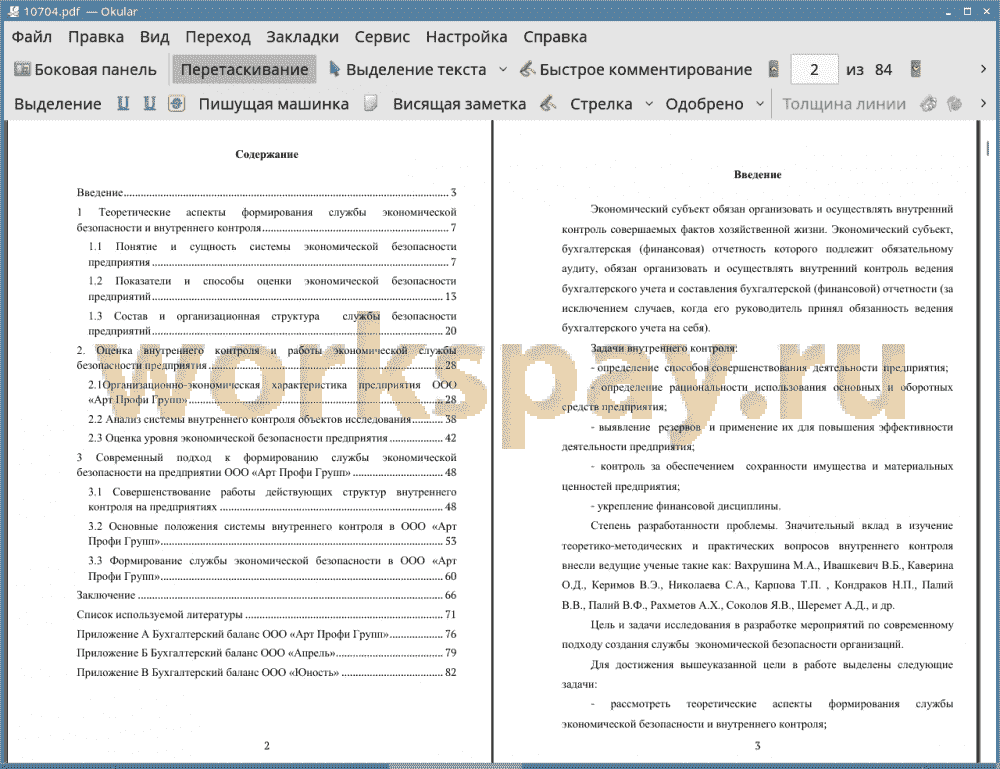
Task: Click the Приложение В contents line
Action: pos(267,672)
